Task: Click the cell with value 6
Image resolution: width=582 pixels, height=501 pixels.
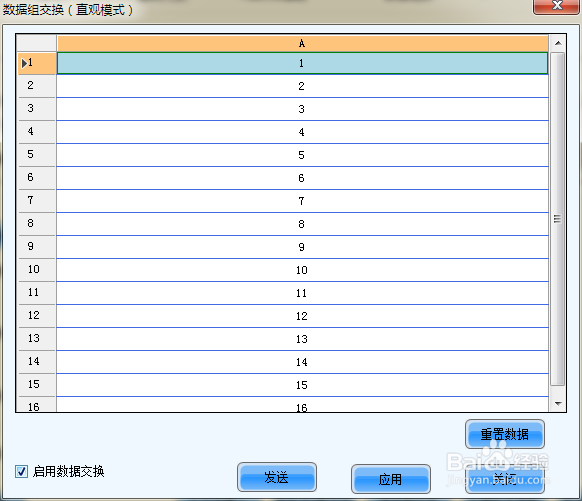Action: 303,178
